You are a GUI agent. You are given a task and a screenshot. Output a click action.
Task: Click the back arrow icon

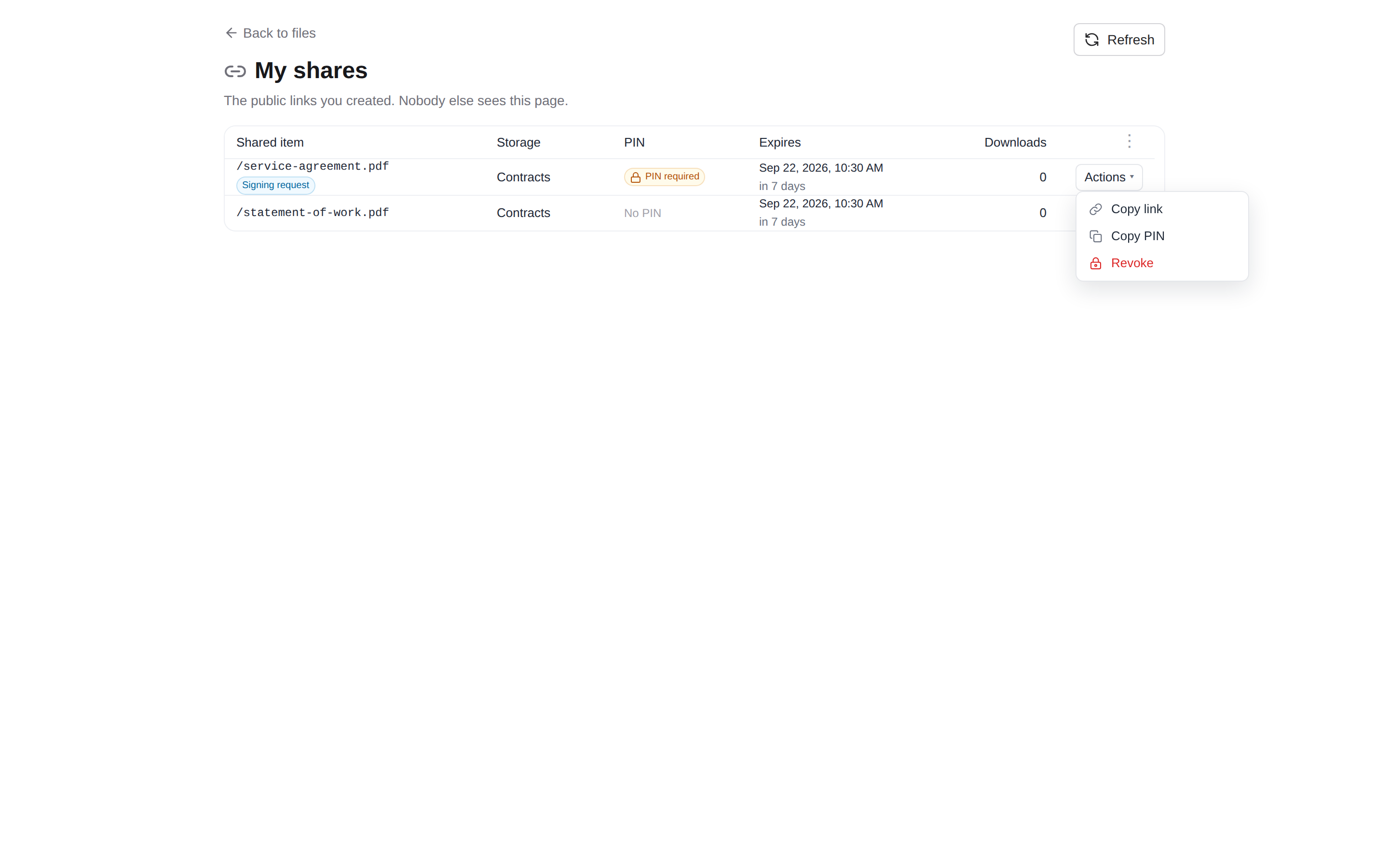[231, 33]
